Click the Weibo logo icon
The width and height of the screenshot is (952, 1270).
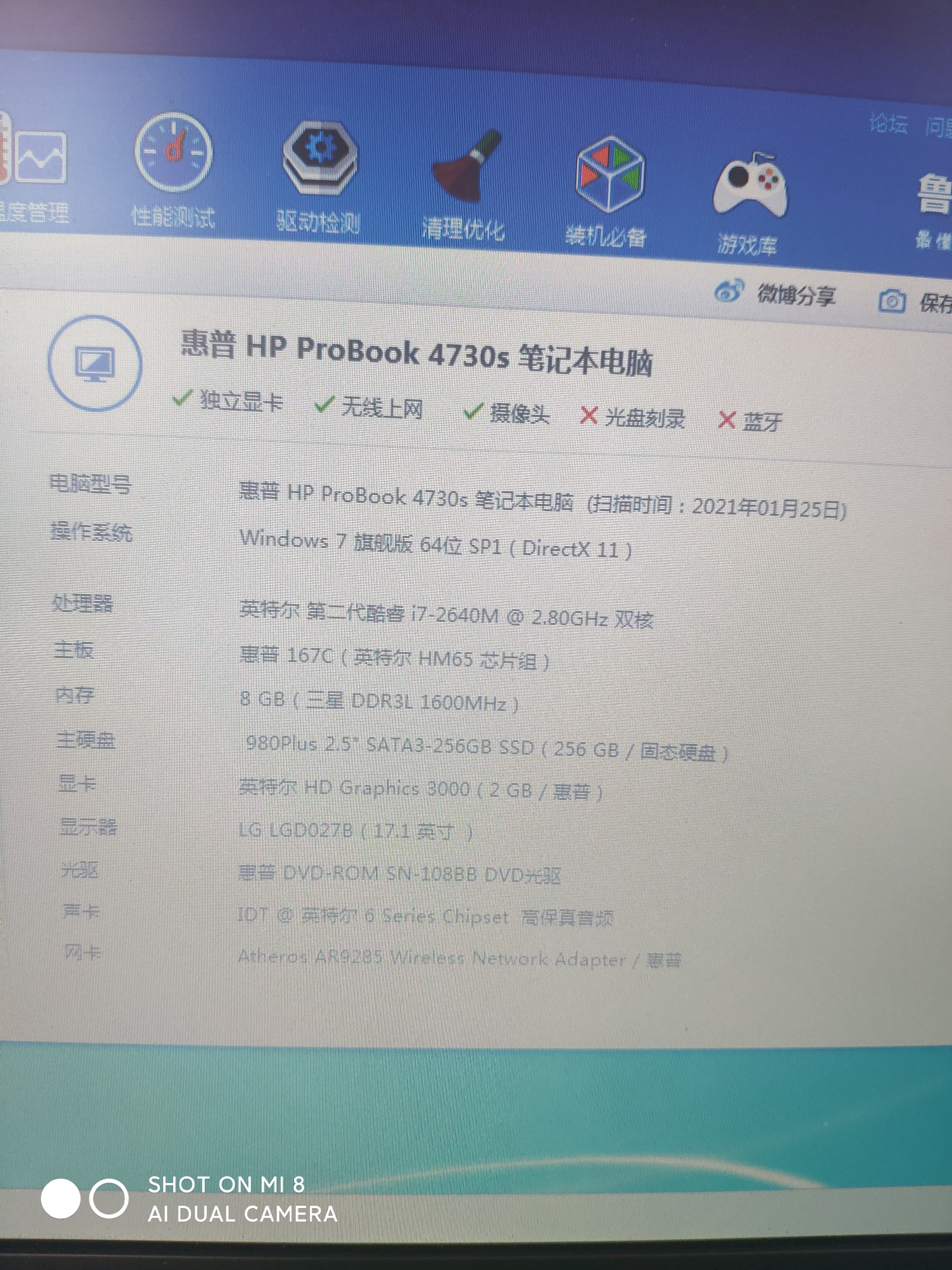click(728, 291)
